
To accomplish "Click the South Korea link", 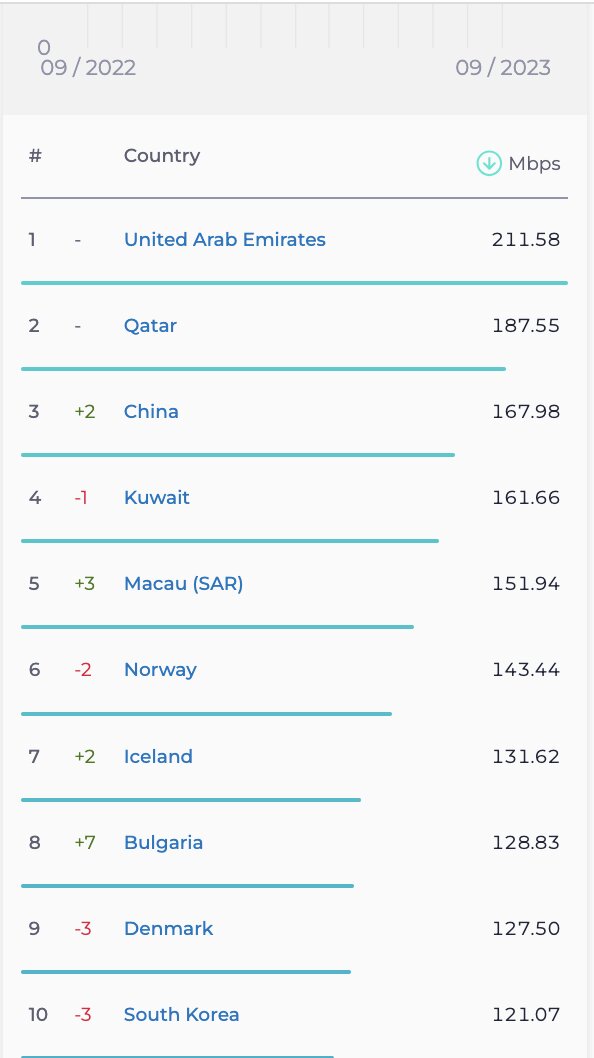I will [x=181, y=1015].
